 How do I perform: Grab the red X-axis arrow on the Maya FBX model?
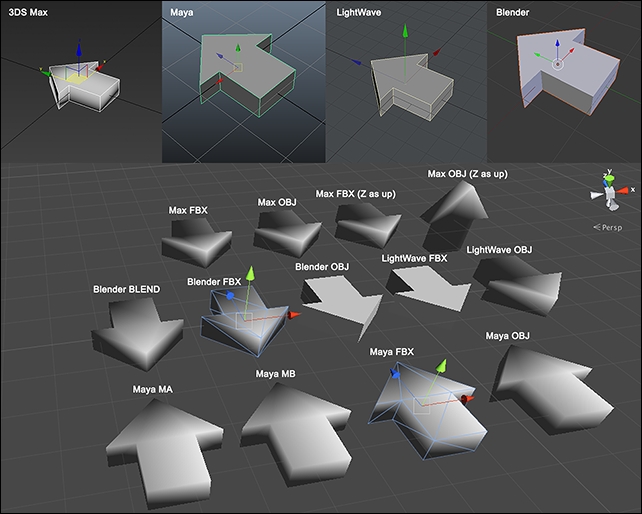click(x=467, y=399)
